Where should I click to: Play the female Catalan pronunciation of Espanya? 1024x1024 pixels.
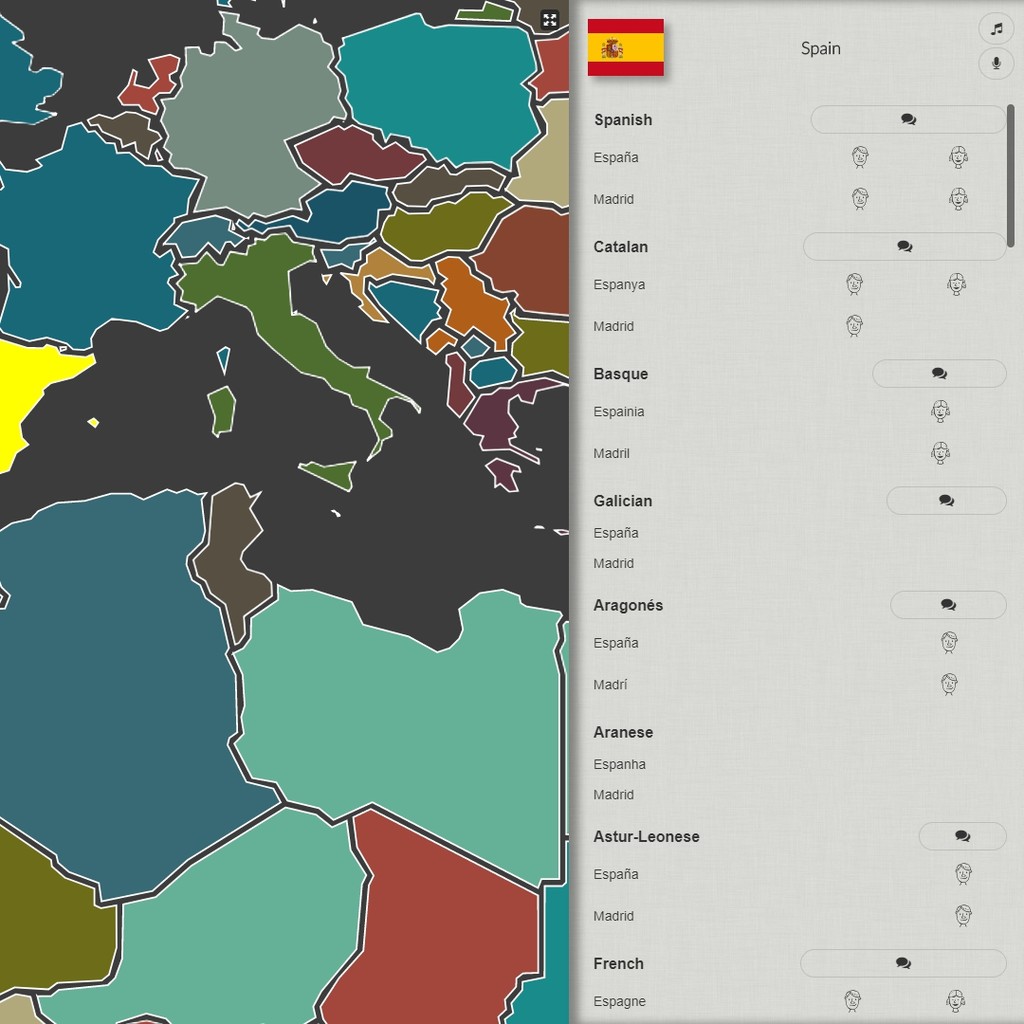point(956,284)
